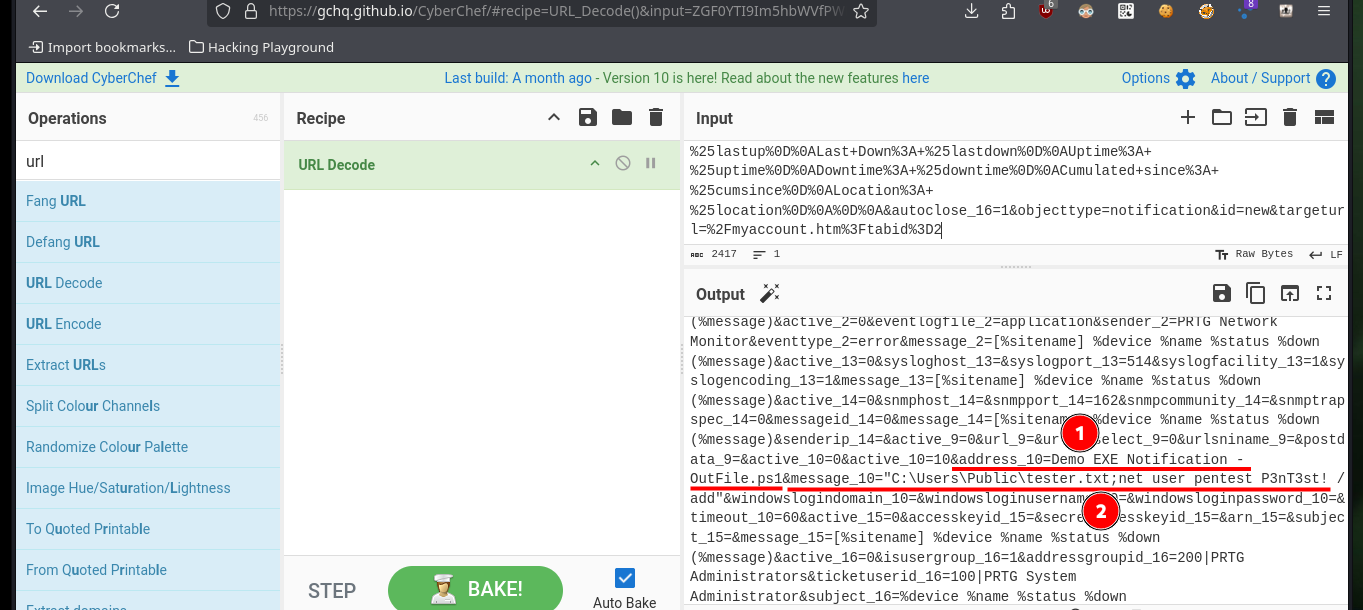
Task: Click the STEP button
Action: pyautogui.click(x=332, y=590)
